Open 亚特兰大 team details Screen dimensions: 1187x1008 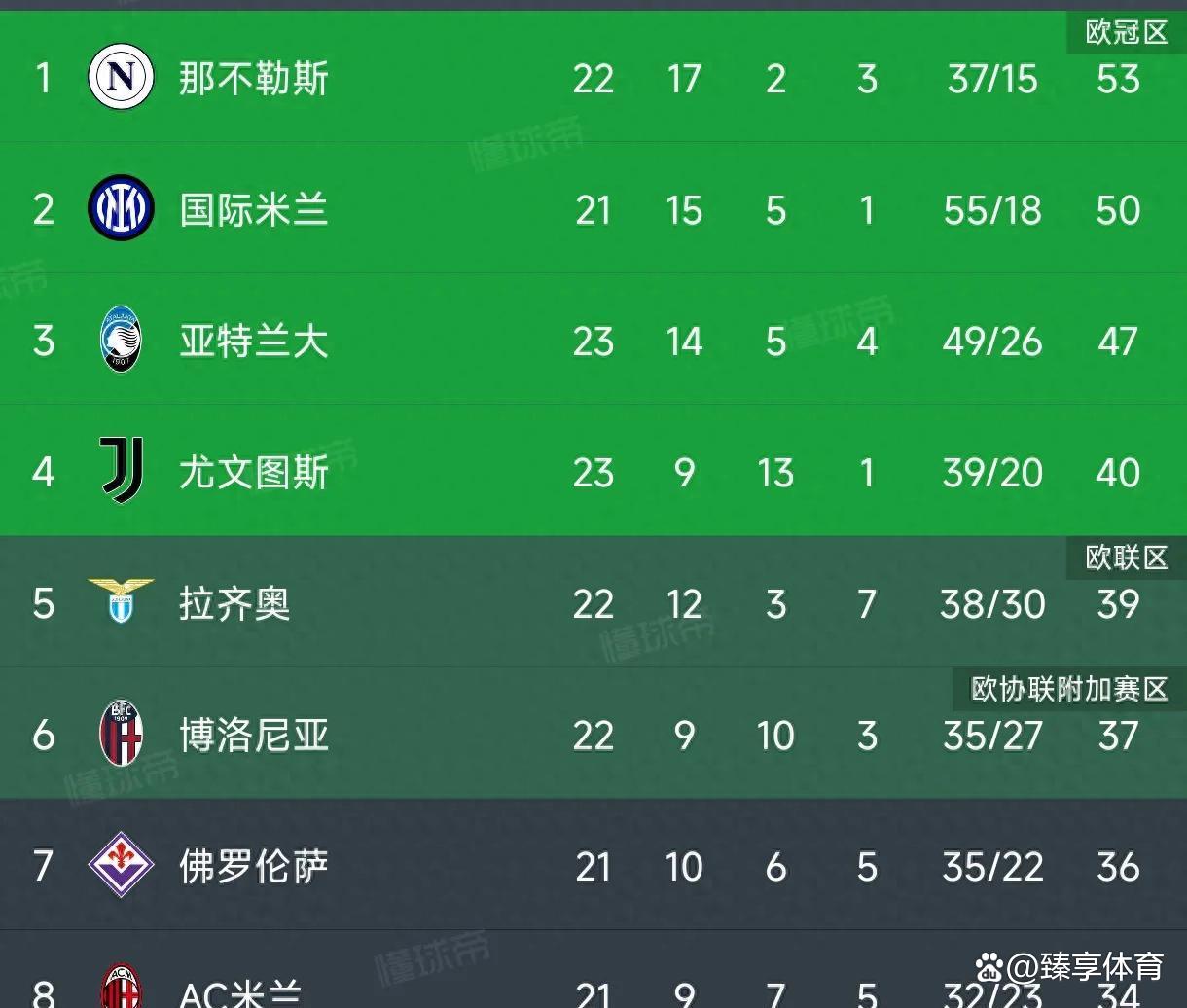click(254, 342)
